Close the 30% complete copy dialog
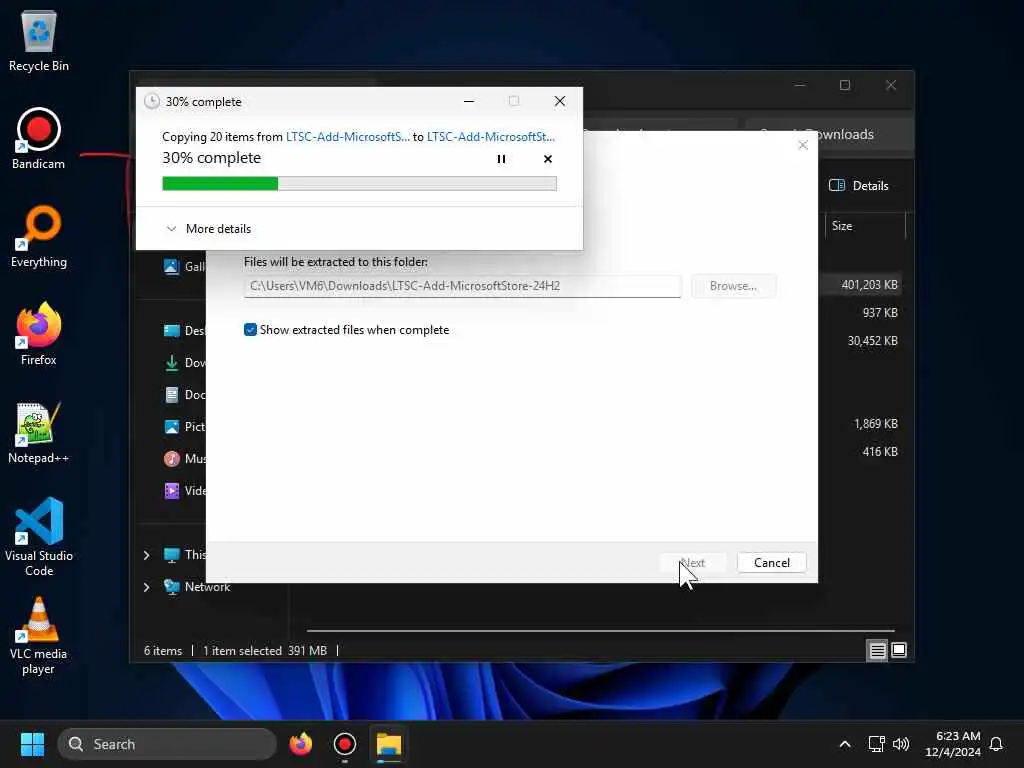Screen dimensions: 1024x768 click(x=560, y=101)
